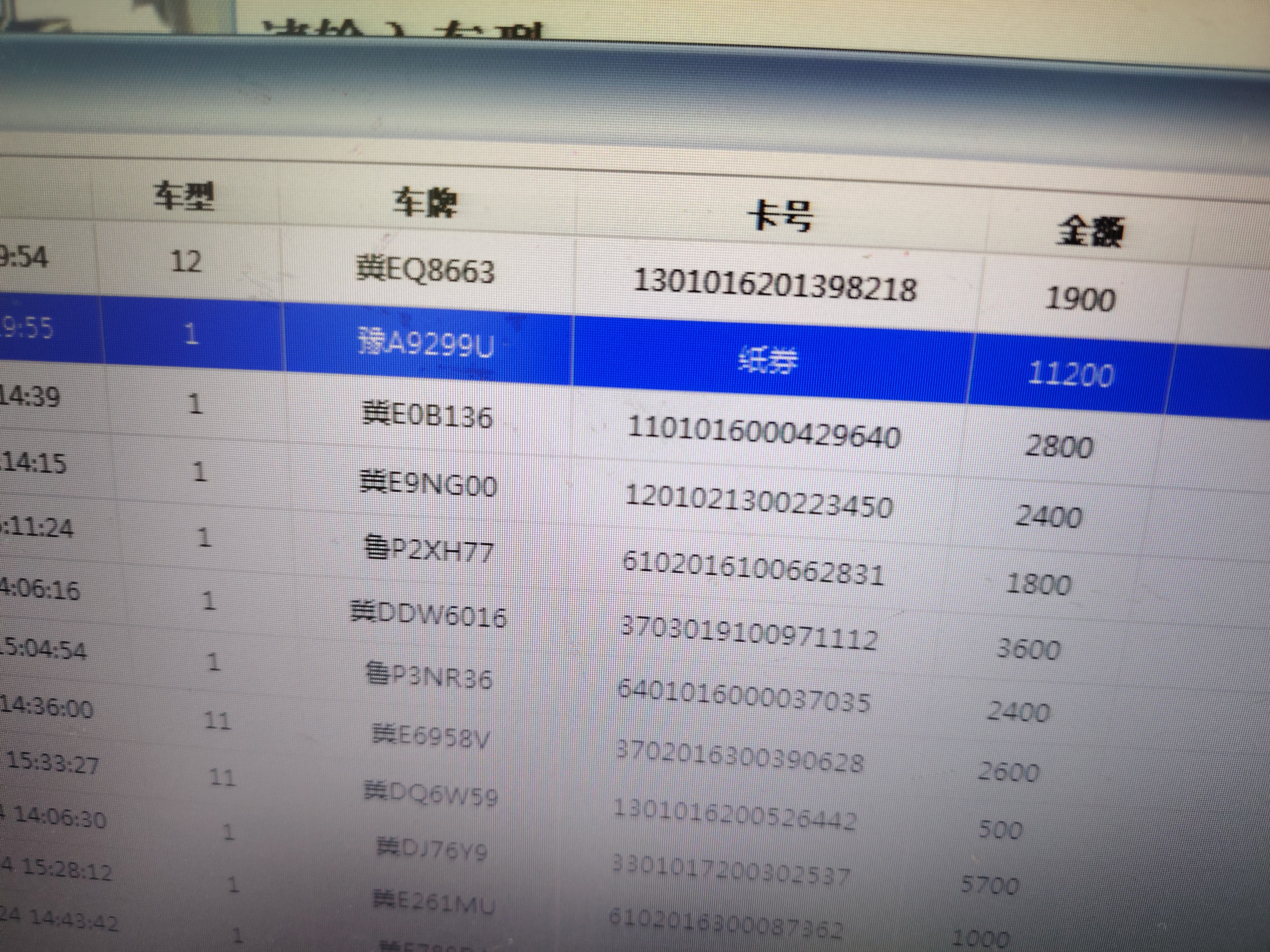Select time cell 14:36:00
The height and width of the screenshot is (952, 1270).
[47, 707]
